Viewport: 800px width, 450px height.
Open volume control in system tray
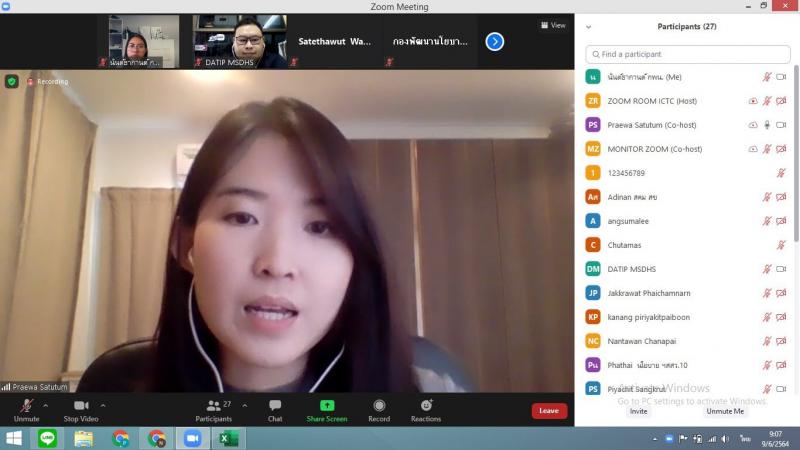coord(725,439)
